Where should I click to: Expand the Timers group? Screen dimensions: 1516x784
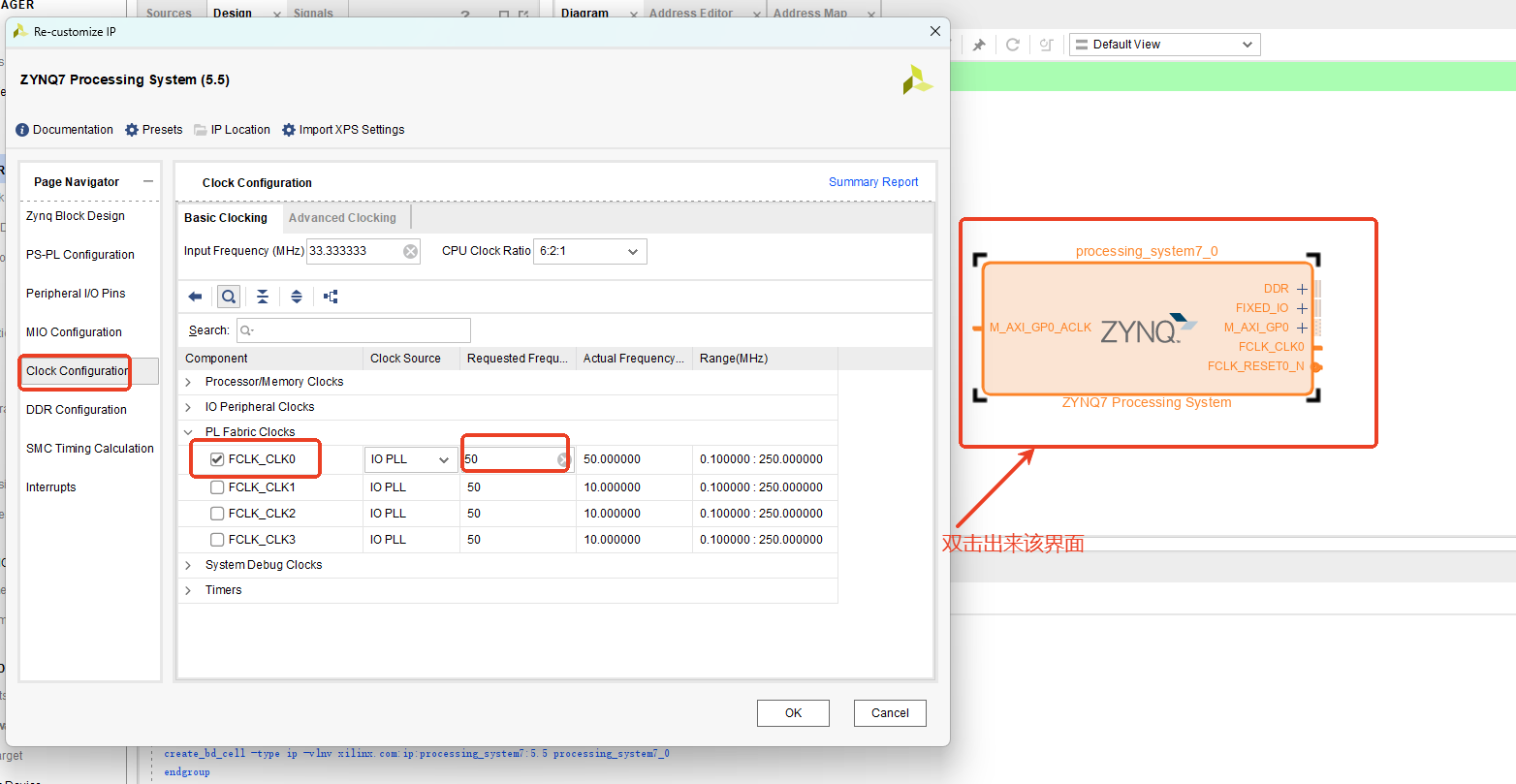point(188,590)
